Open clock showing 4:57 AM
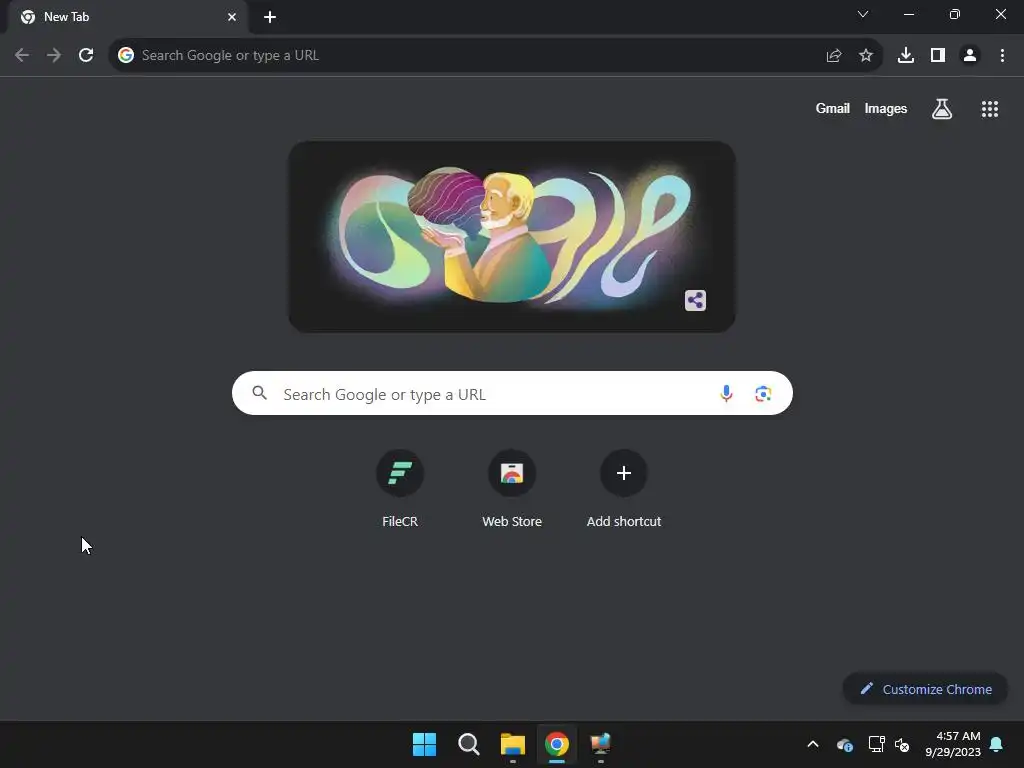The height and width of the screenshot is (768, 1024). coord(953,744)
